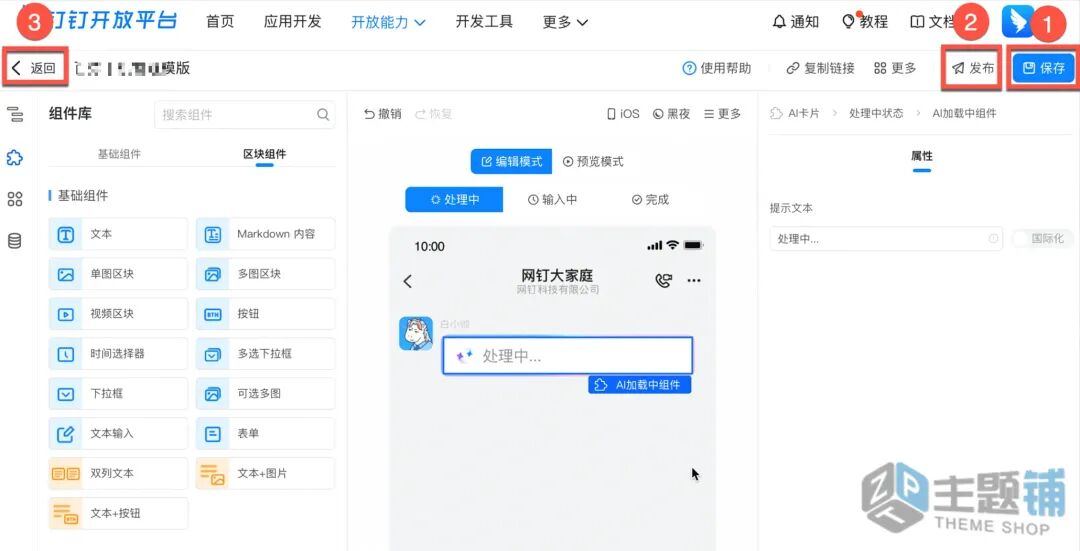Click the AI加载中组件 breadcrumb
The image size is (1080, 551).
pos(964,114)
